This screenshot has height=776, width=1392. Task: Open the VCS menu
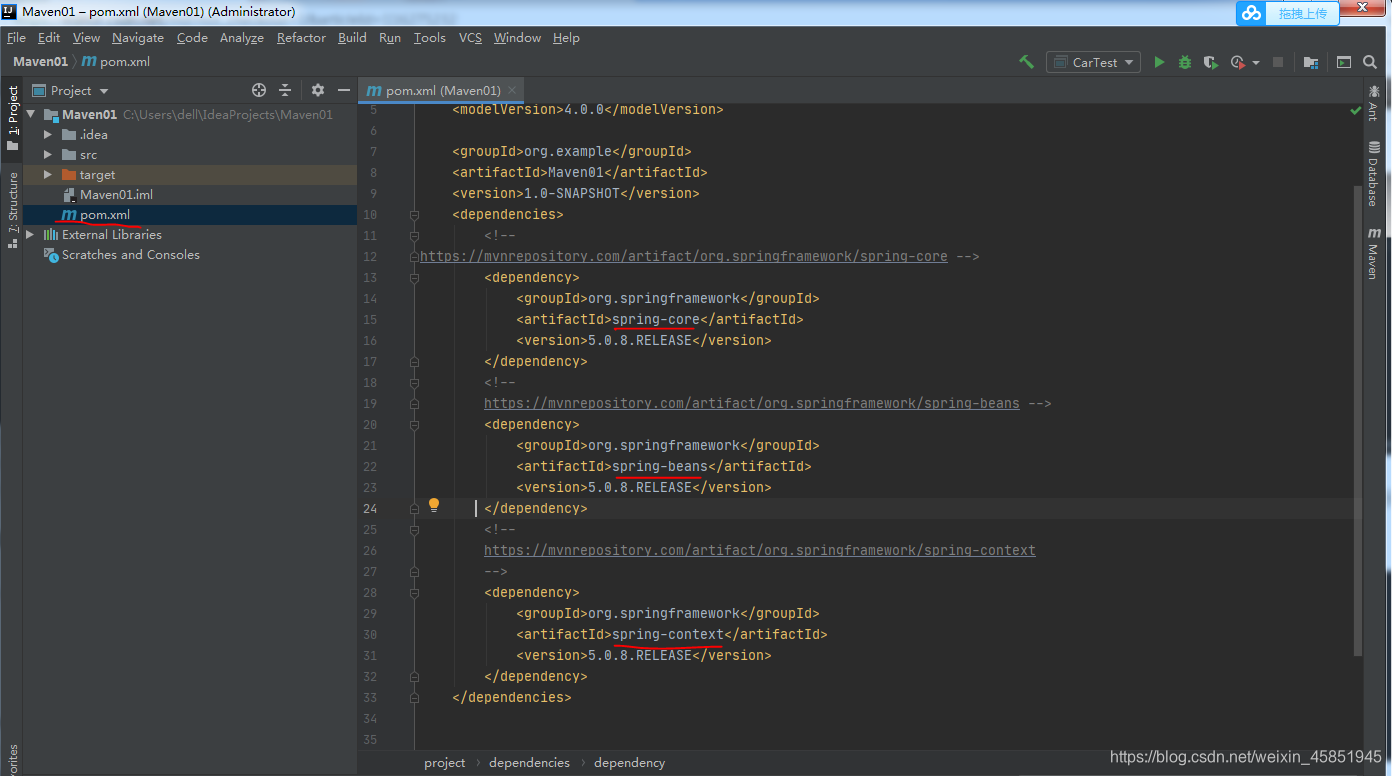[470, 37]
